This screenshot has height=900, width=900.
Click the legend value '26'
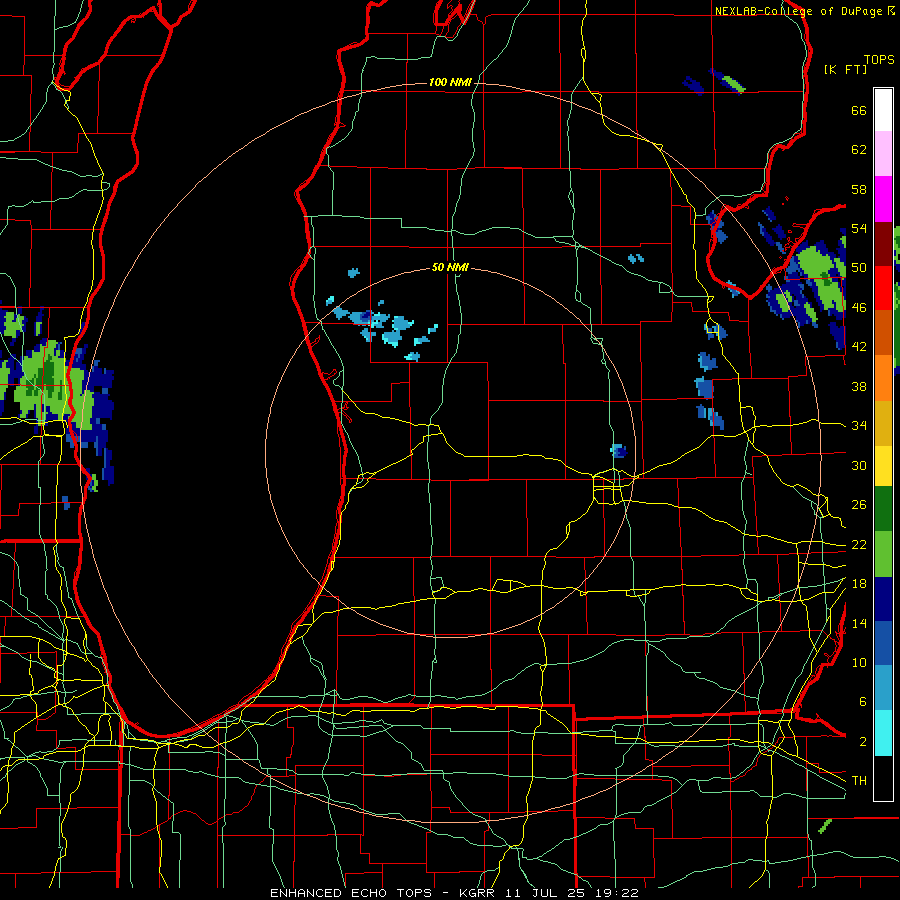859,505
